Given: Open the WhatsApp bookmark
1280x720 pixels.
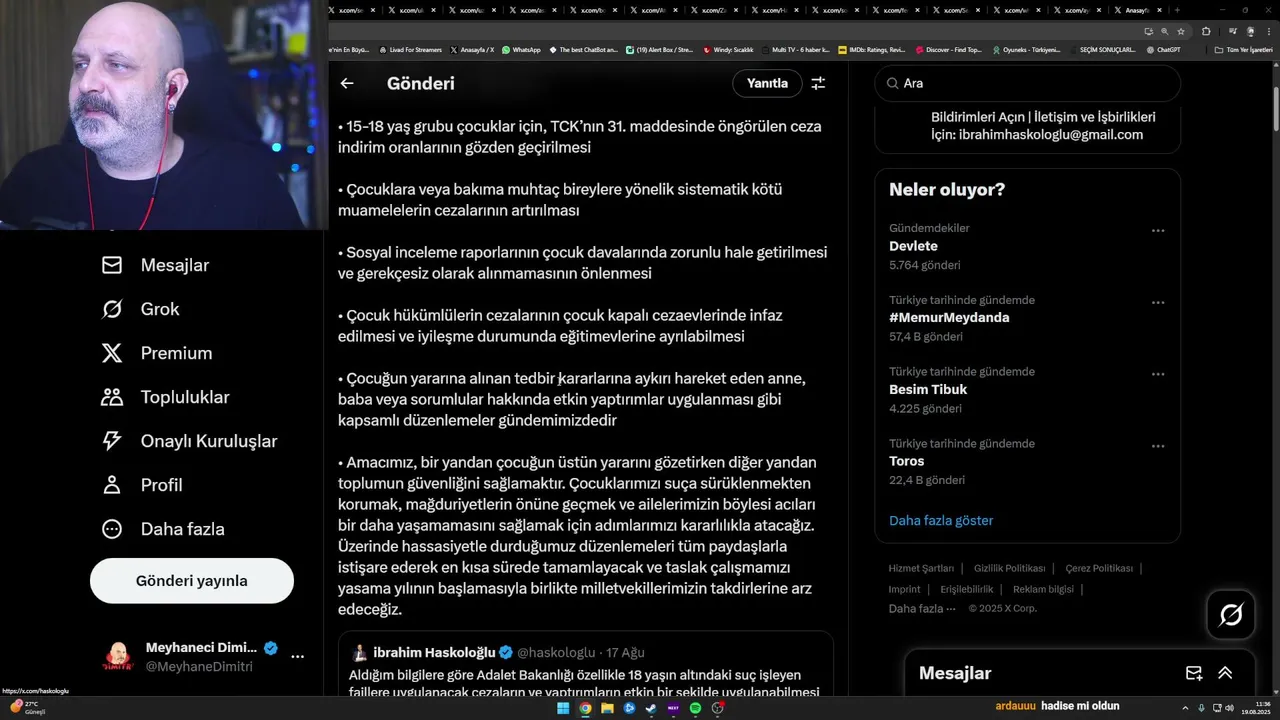Looking at the screenshot, I should point(521,49).
